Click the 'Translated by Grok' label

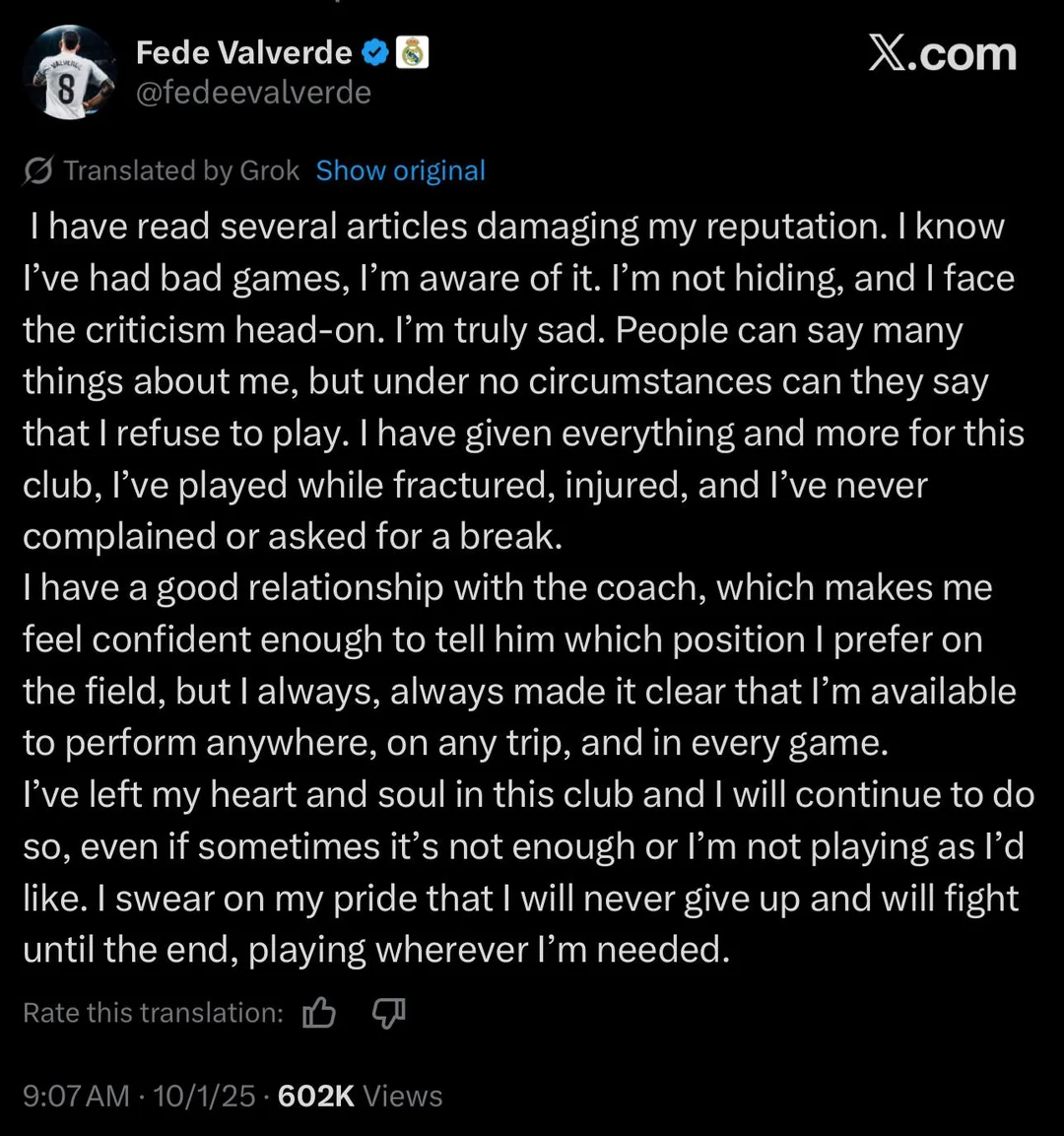pyautogui.click(x=181, y=170)
